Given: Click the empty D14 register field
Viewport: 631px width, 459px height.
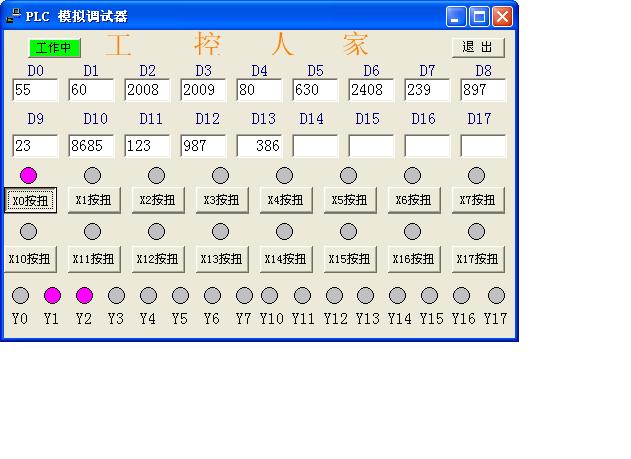Looking at the screenshot, I should 315,146.
